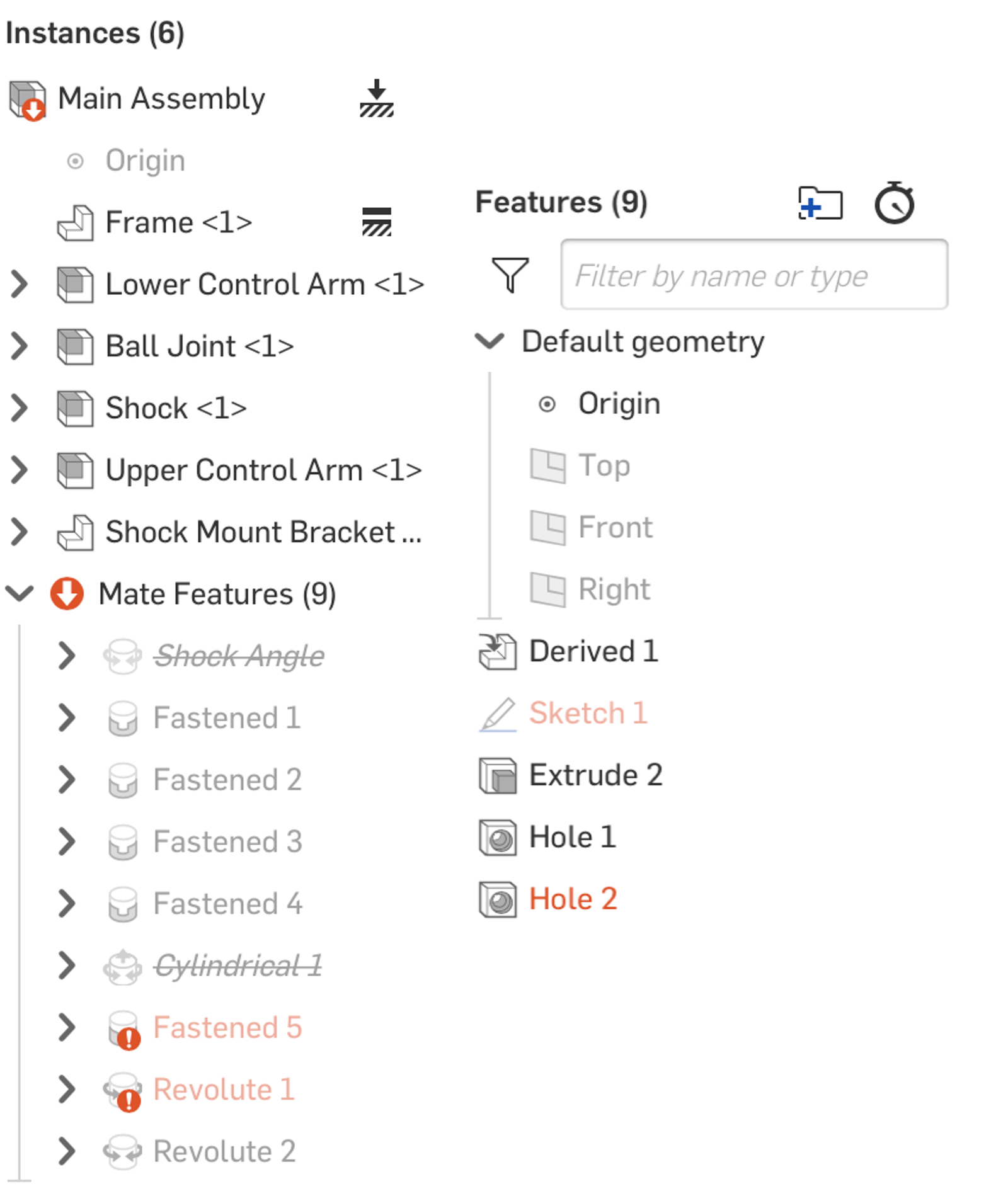This screenshot has width=1008, height=1196.
Task: Collapse the Mate Features list
Action: [20, 593]
